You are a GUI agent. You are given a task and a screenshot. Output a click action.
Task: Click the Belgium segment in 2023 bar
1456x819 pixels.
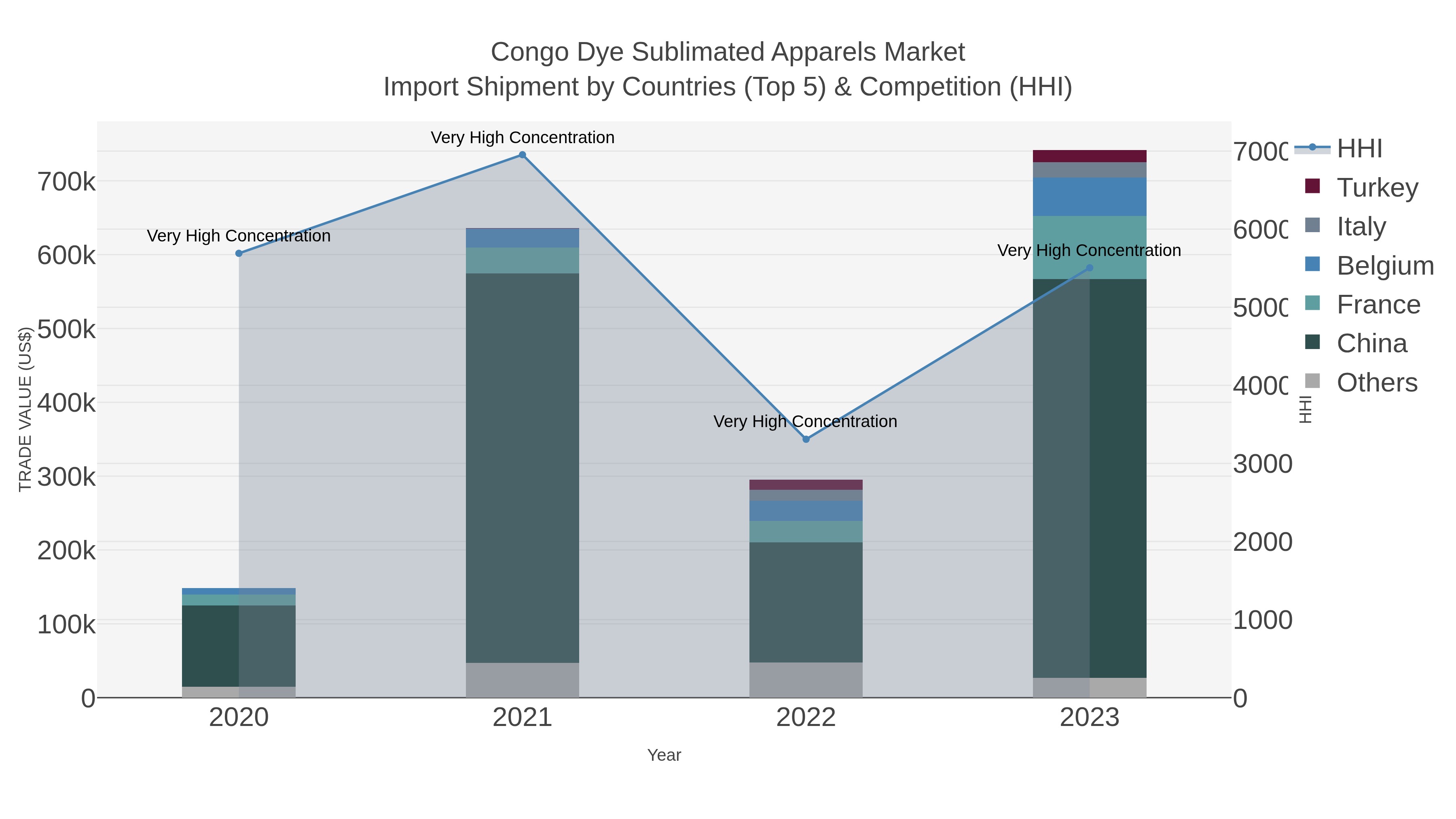1090,197
